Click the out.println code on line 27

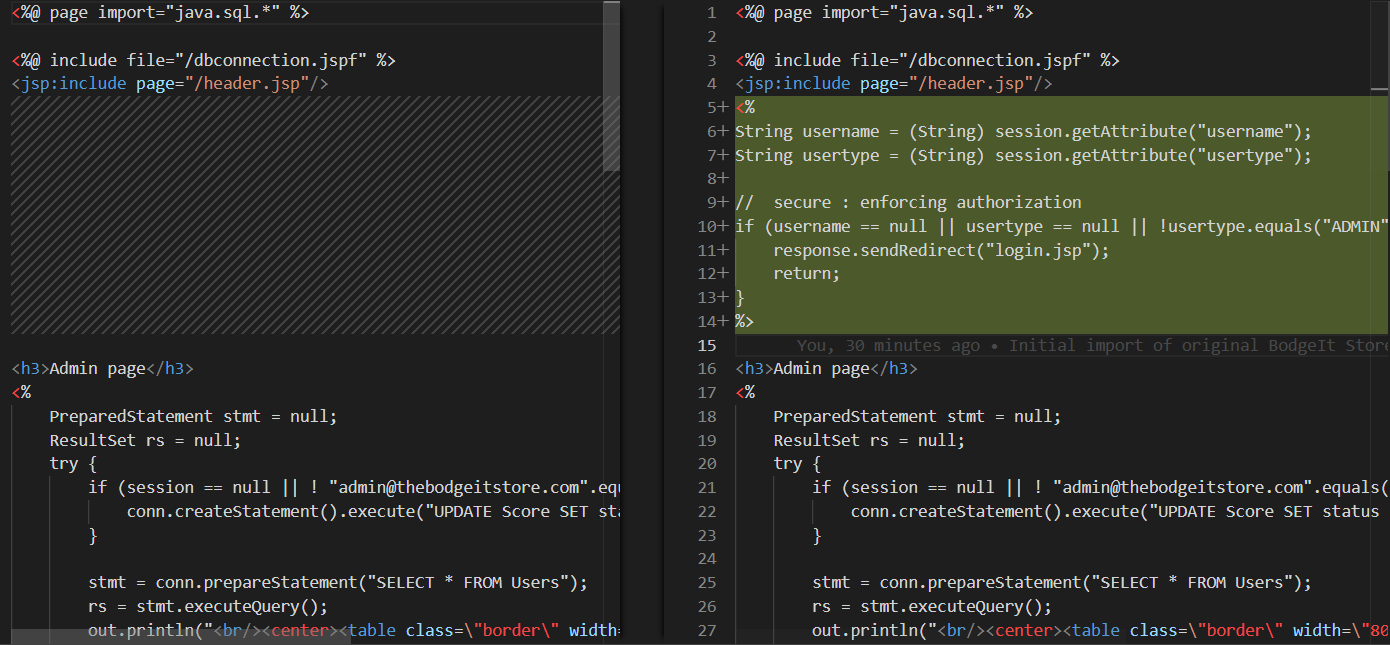coord(1101,630)
